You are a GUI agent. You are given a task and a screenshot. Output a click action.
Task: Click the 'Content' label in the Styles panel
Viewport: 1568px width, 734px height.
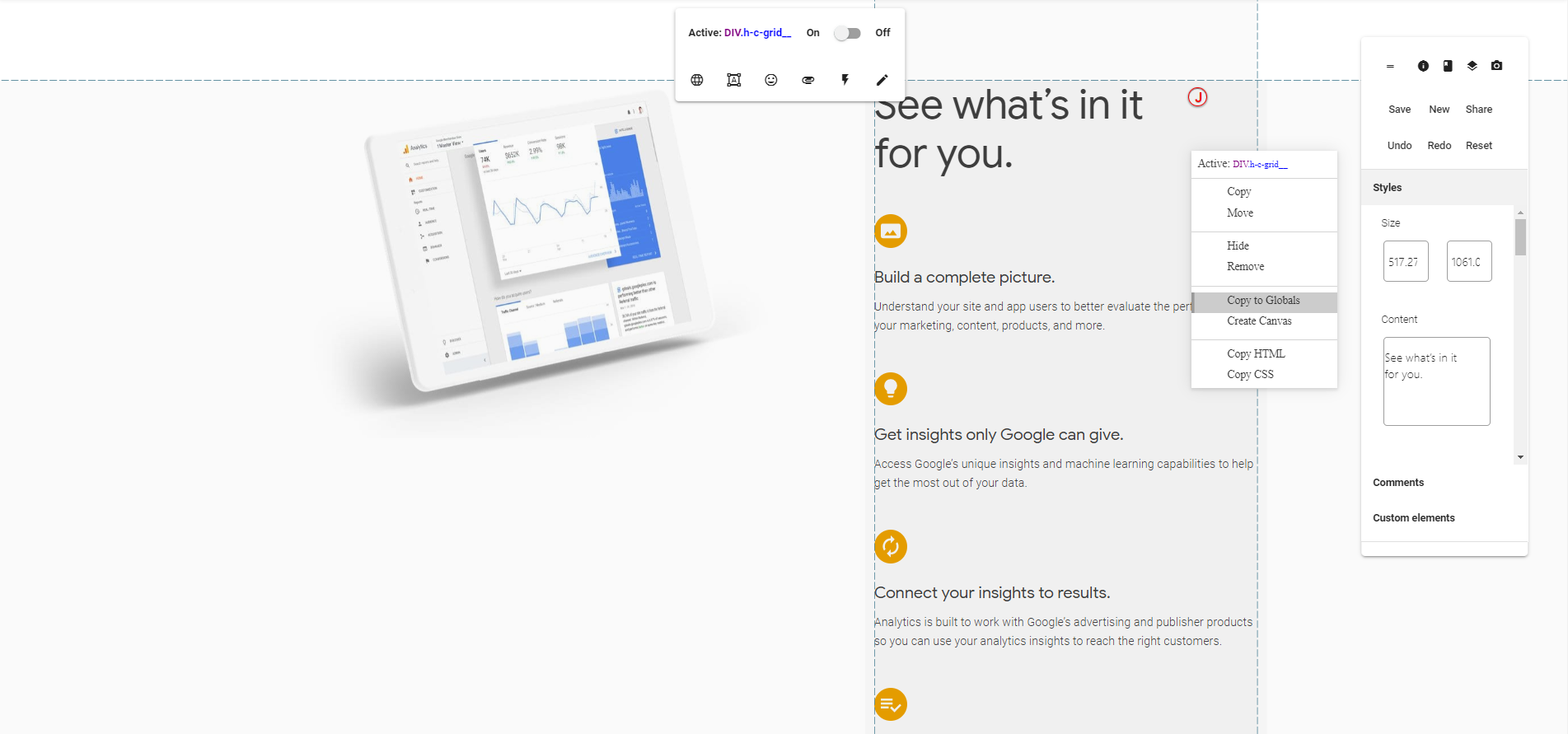(x=1399, y=320)
